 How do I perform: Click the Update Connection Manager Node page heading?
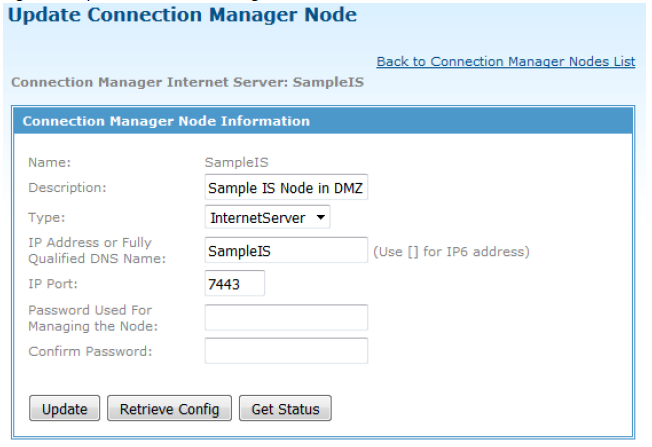[182, 15]
